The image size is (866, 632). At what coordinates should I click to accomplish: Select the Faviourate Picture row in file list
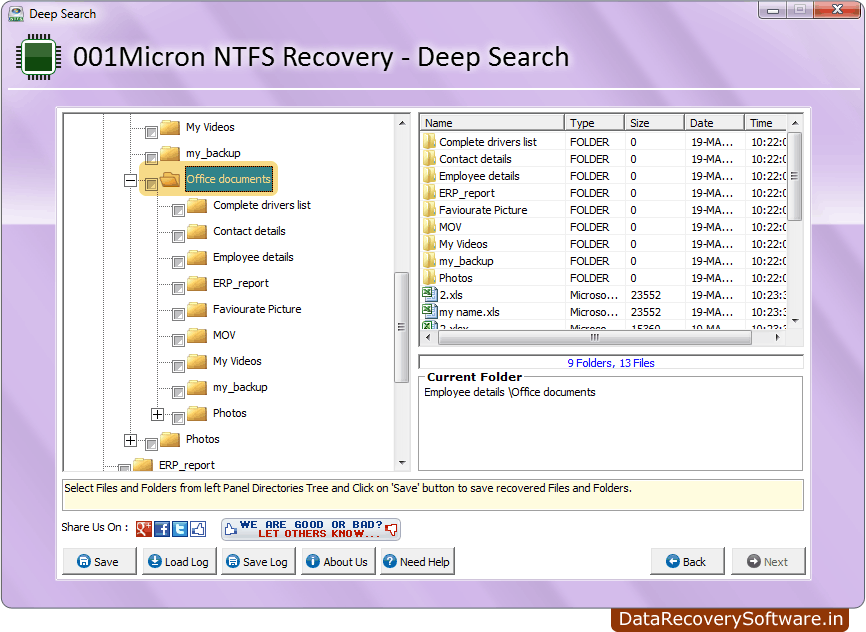coord(603,210)
